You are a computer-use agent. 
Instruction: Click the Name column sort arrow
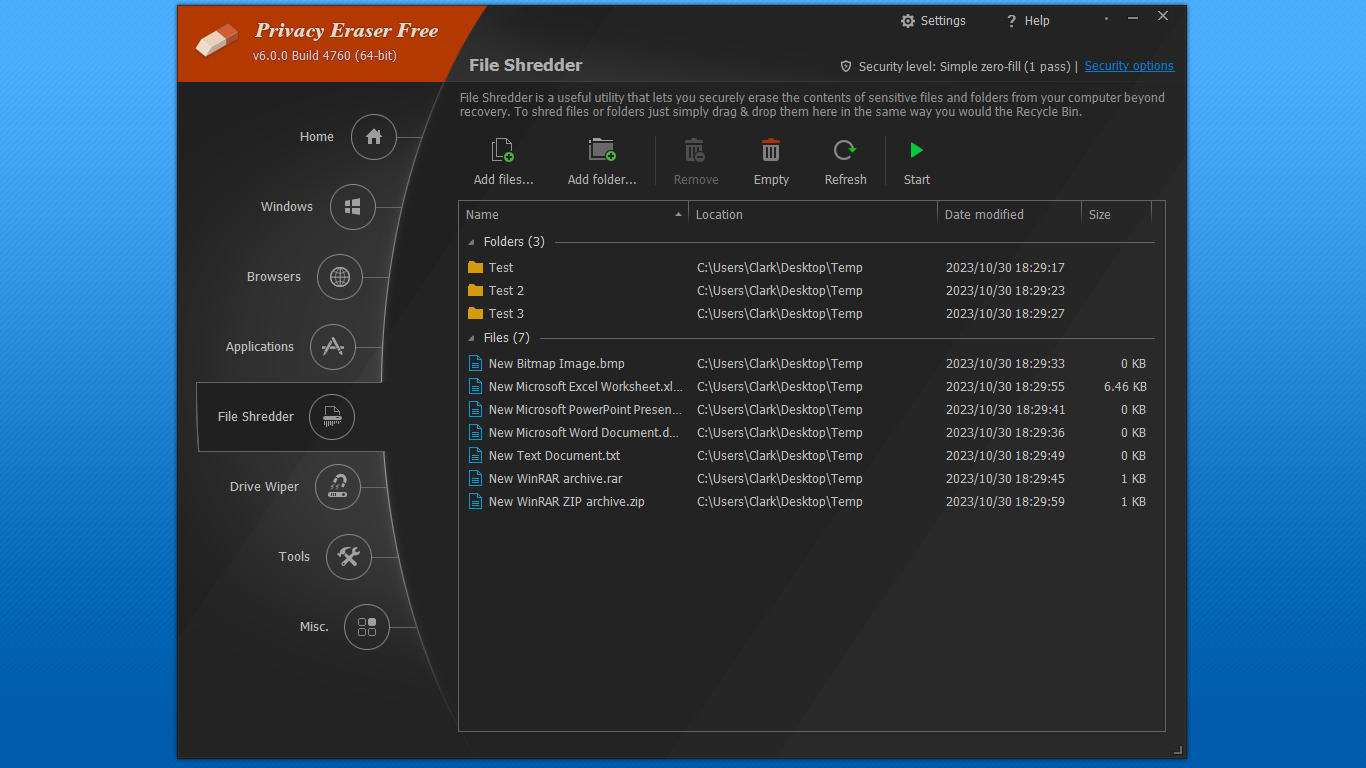click(679, 213)
